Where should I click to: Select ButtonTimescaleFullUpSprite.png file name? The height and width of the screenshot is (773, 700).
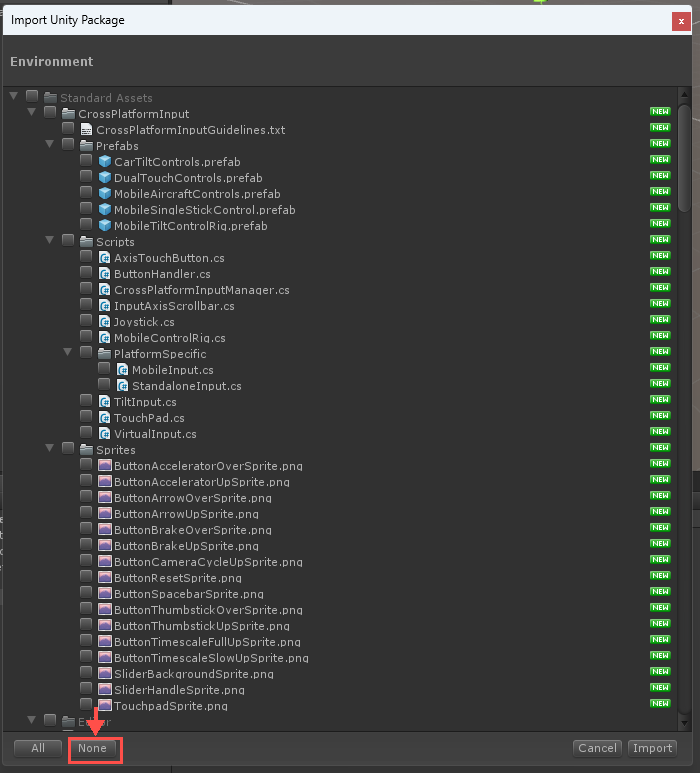click(208, 642)
